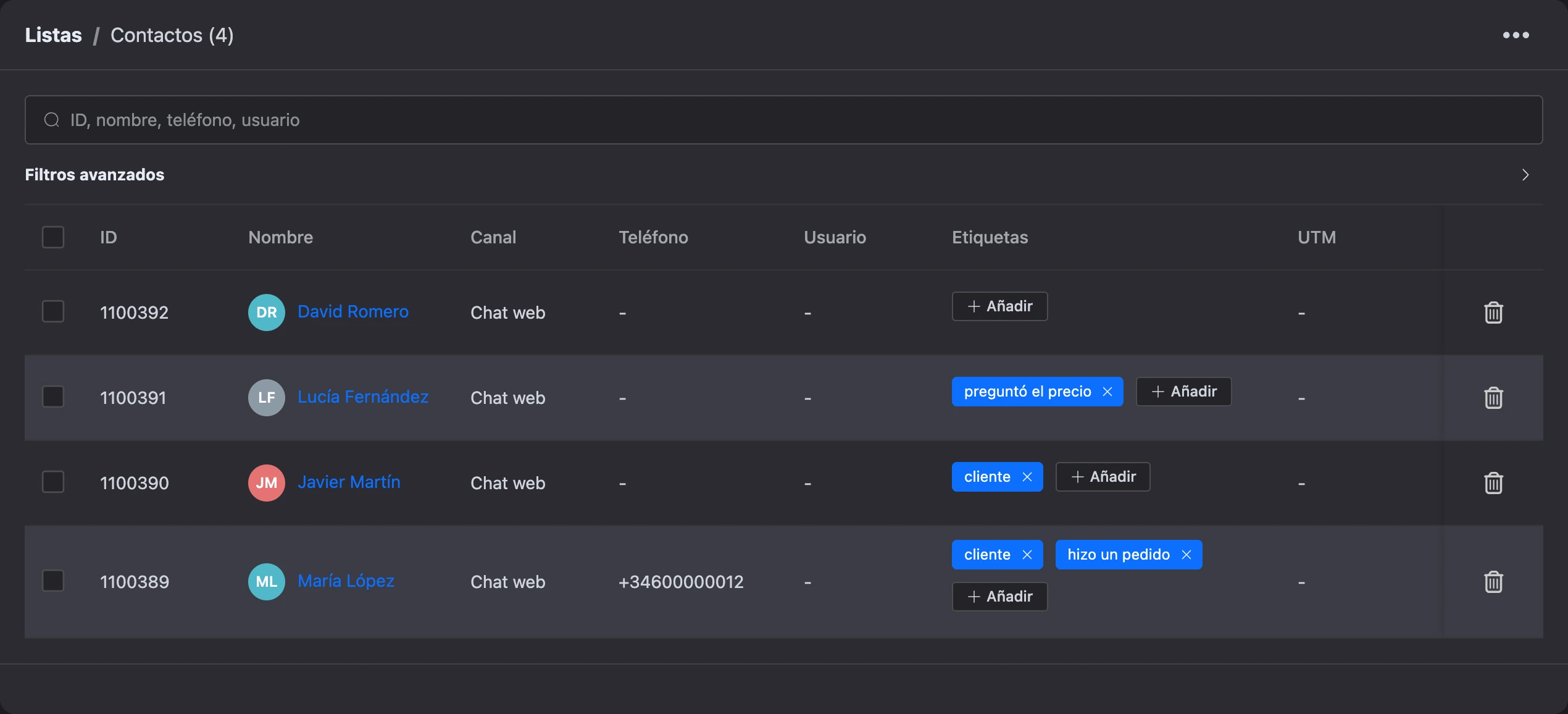The image size is (1568, 714).
Task: Select checkbox for contact 1100389
Action: pyautogui.click(x=53, y=581)
